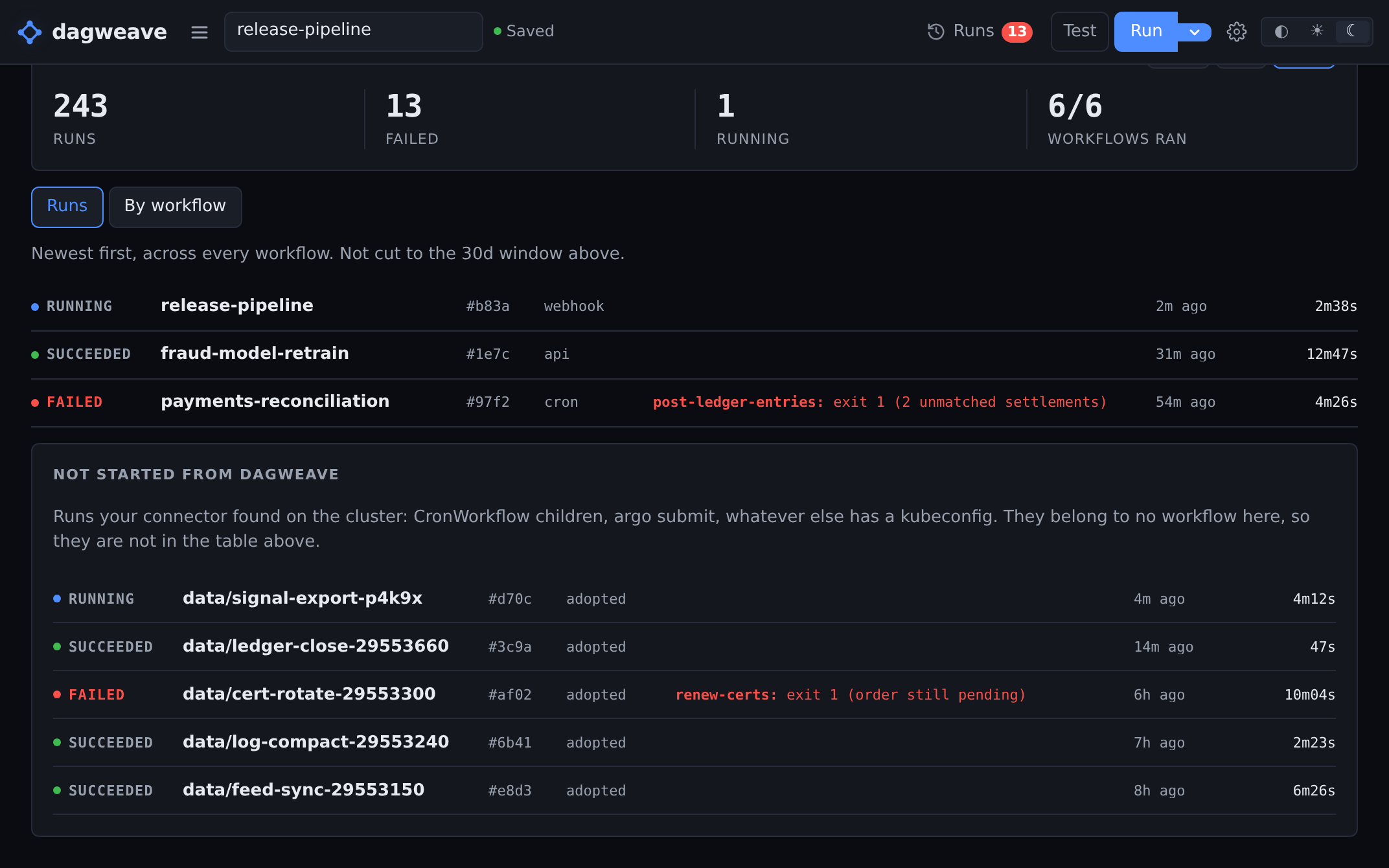Click the cron trigger label
The image size is (1389, 868).
(561, 402)
